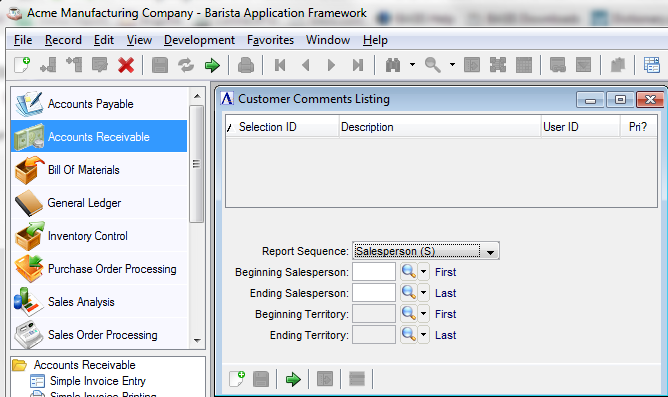The image size is (668, 397).
Task: Open Purchase Order Processing module
Action: point(99,269)
